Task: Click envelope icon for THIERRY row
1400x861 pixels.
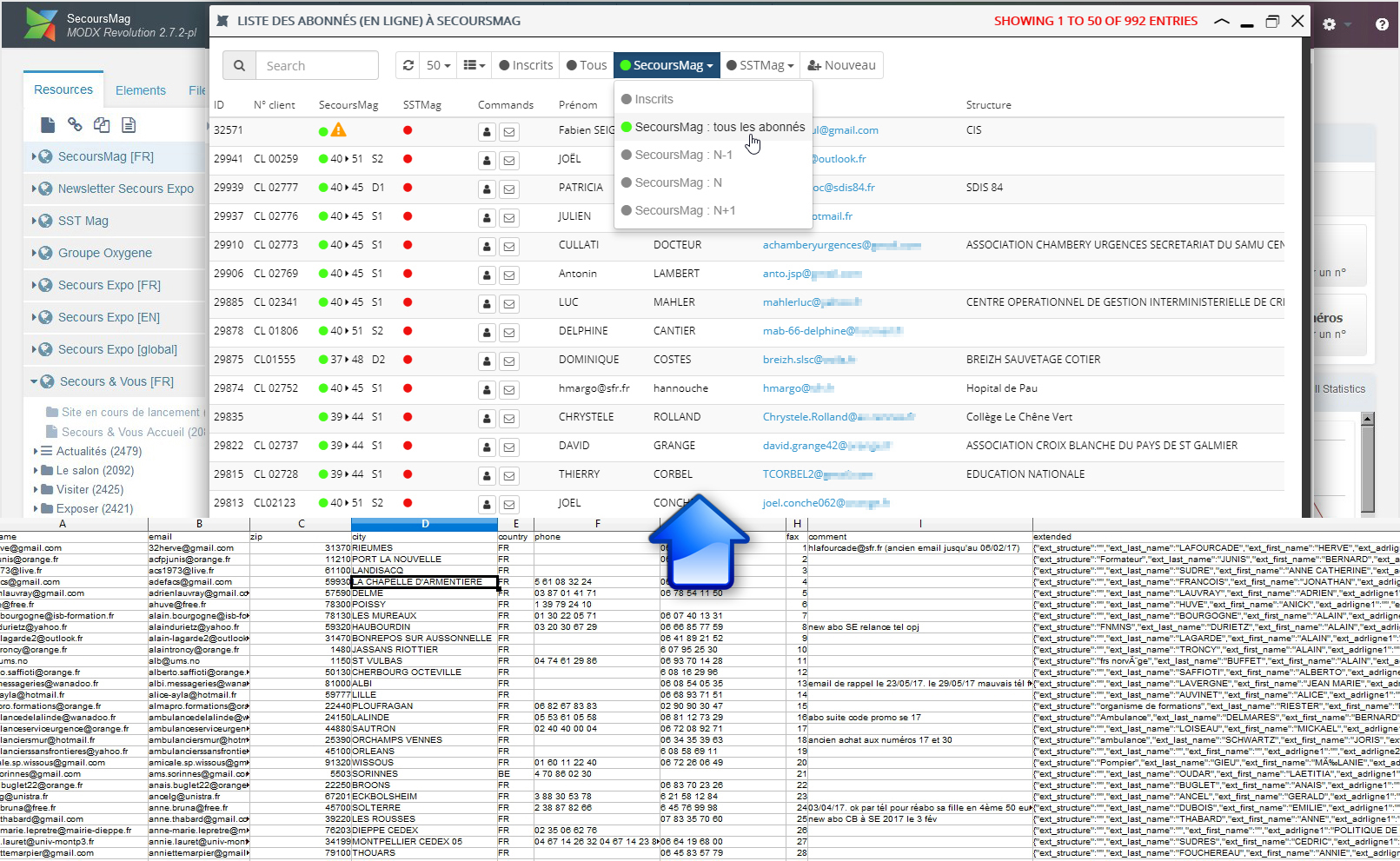Action: (509, 476)
